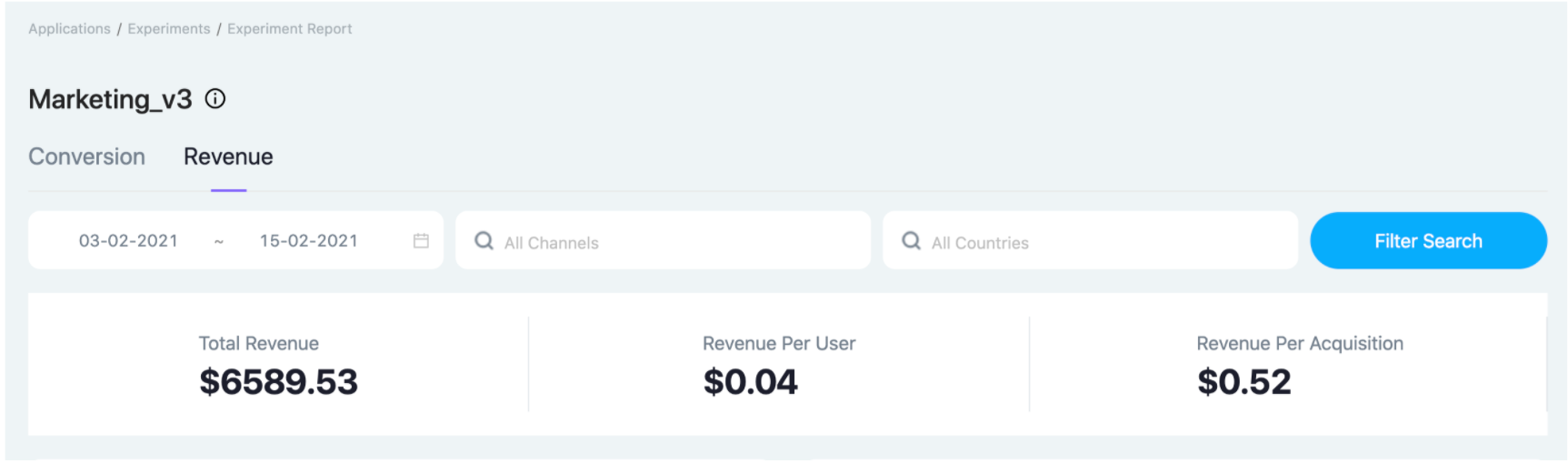The width and height of the screenshot is (1568, 464).
Task: Click the All Channels search magnifier icon
Action: [484, 240]
